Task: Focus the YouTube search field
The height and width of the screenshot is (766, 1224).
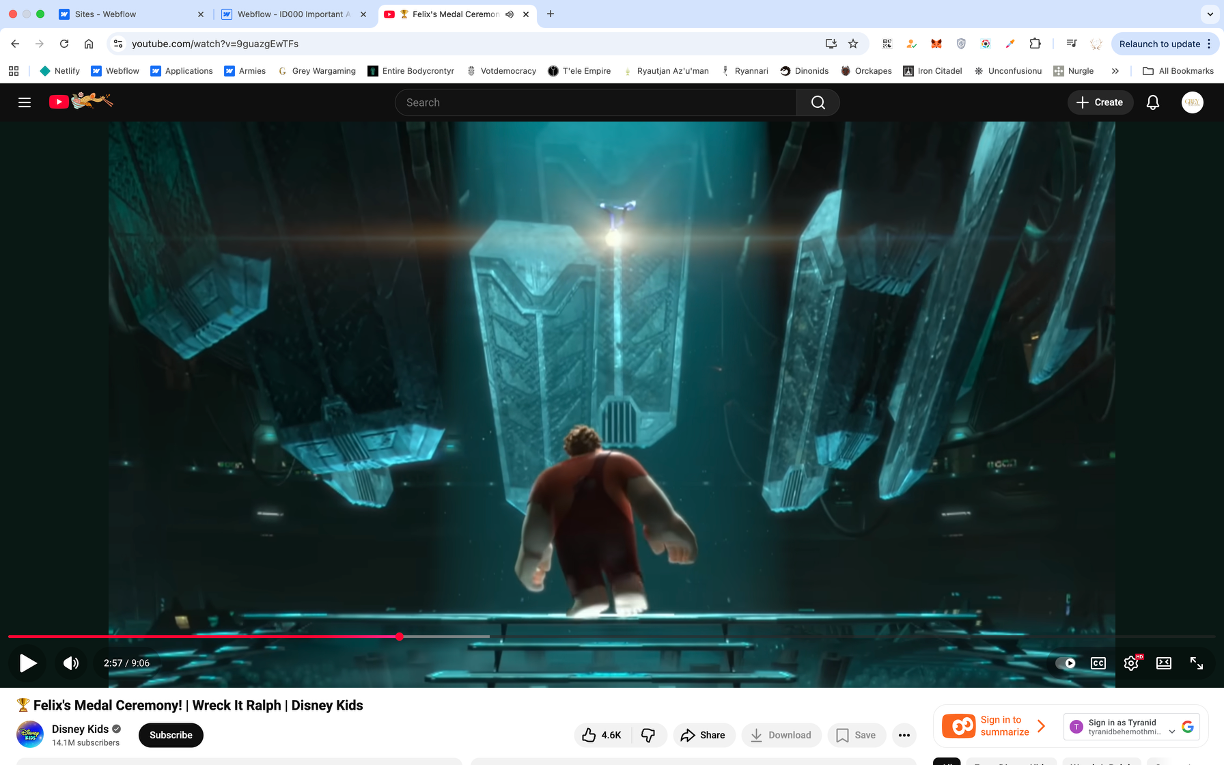Action: tap(596, 102)
